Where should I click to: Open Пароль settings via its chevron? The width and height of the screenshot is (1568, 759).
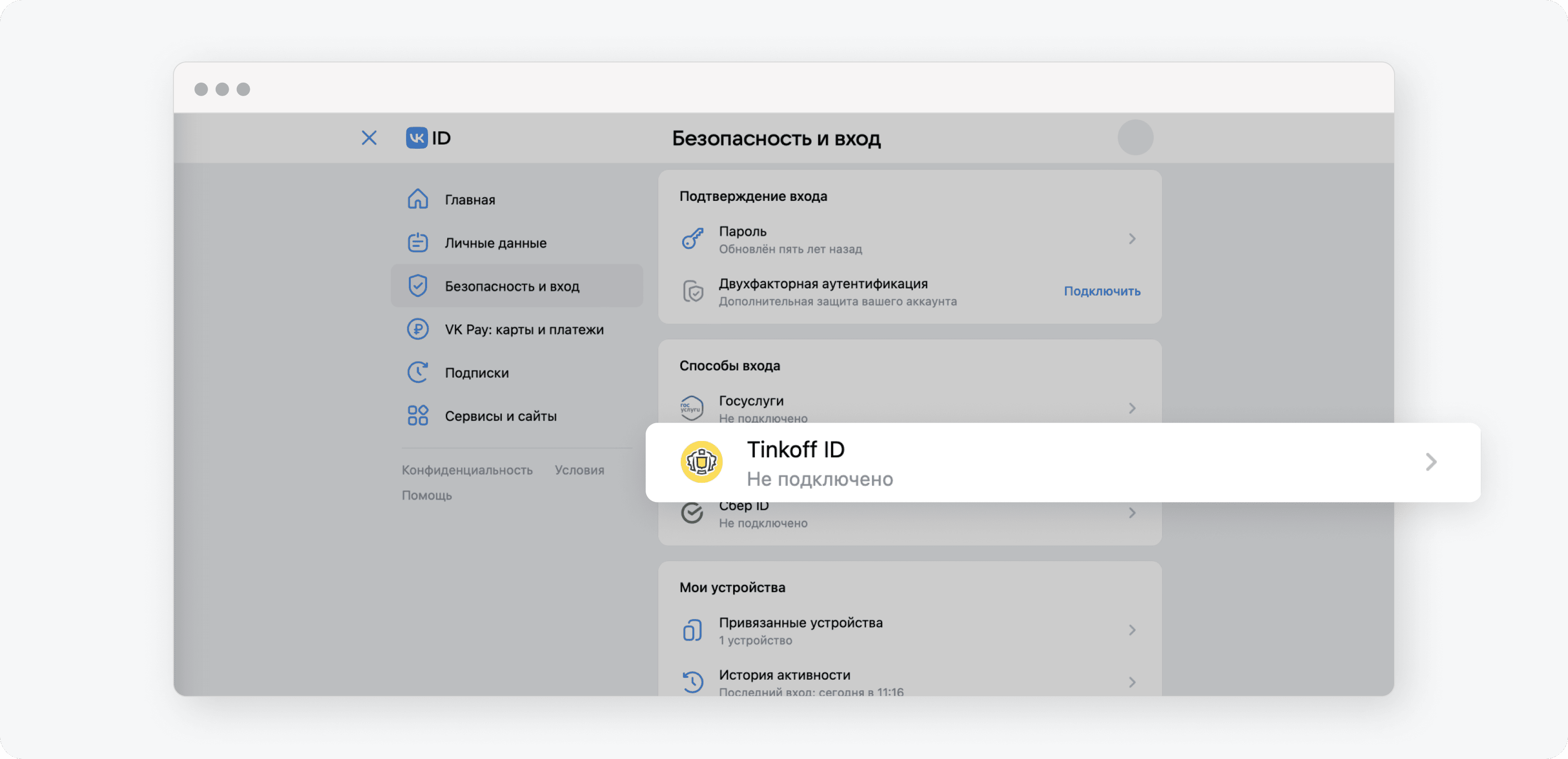point(1132,239)
